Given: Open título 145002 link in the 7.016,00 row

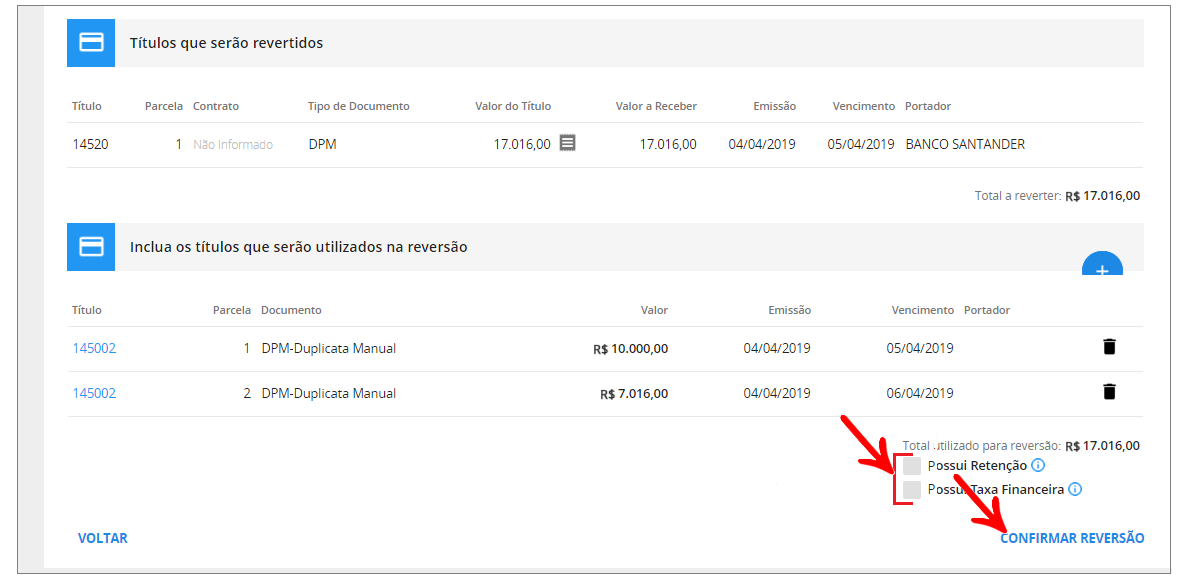Looking at the screenshot, I should coord(94,393).
